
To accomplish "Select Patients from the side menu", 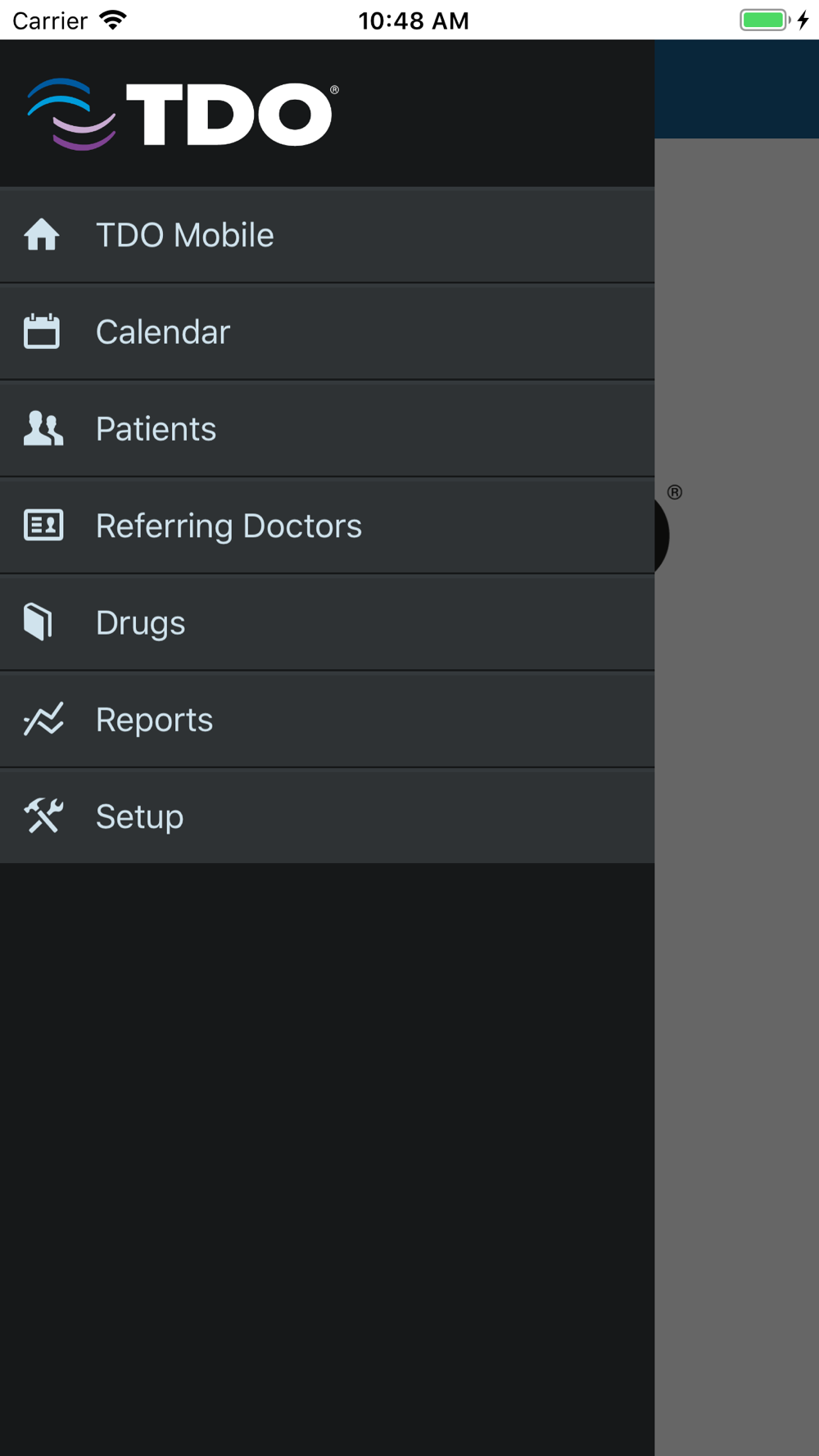I will tap(156, 429).
